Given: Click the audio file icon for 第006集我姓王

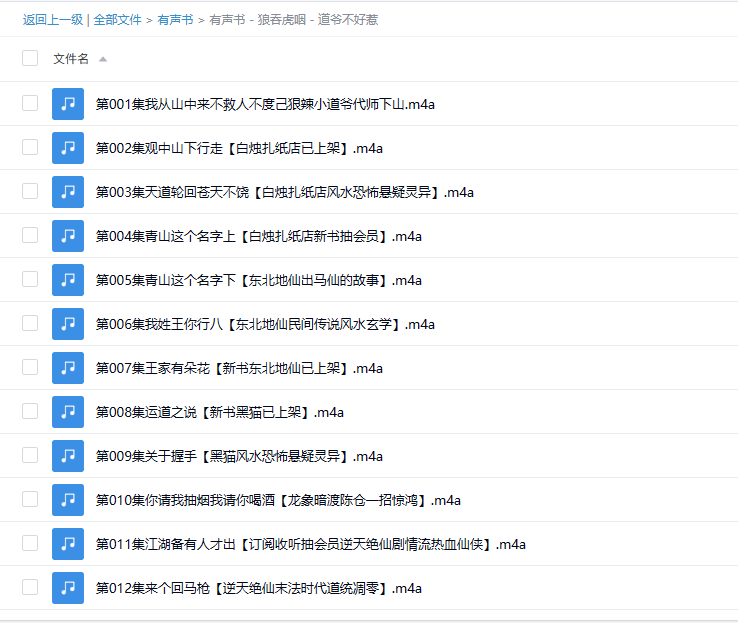Looking at the screenshot, I should [67, 324].
